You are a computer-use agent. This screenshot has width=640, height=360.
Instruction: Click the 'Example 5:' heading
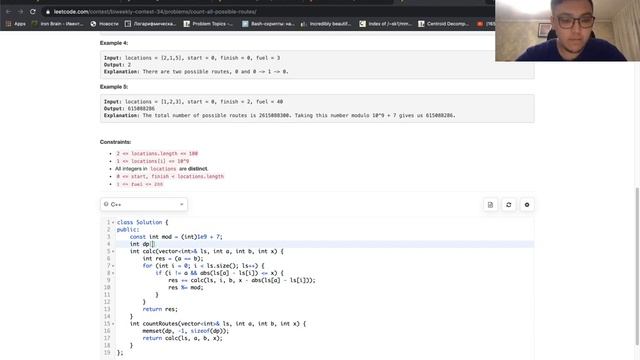(114, 87)
